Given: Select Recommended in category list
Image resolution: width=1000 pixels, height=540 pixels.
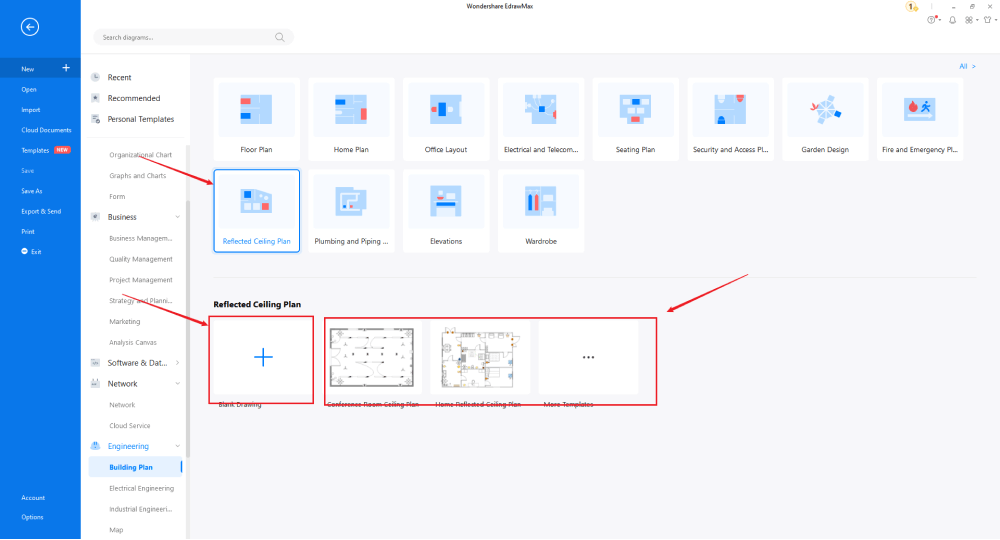Looking at the screenshot, I should coord(134,98).
